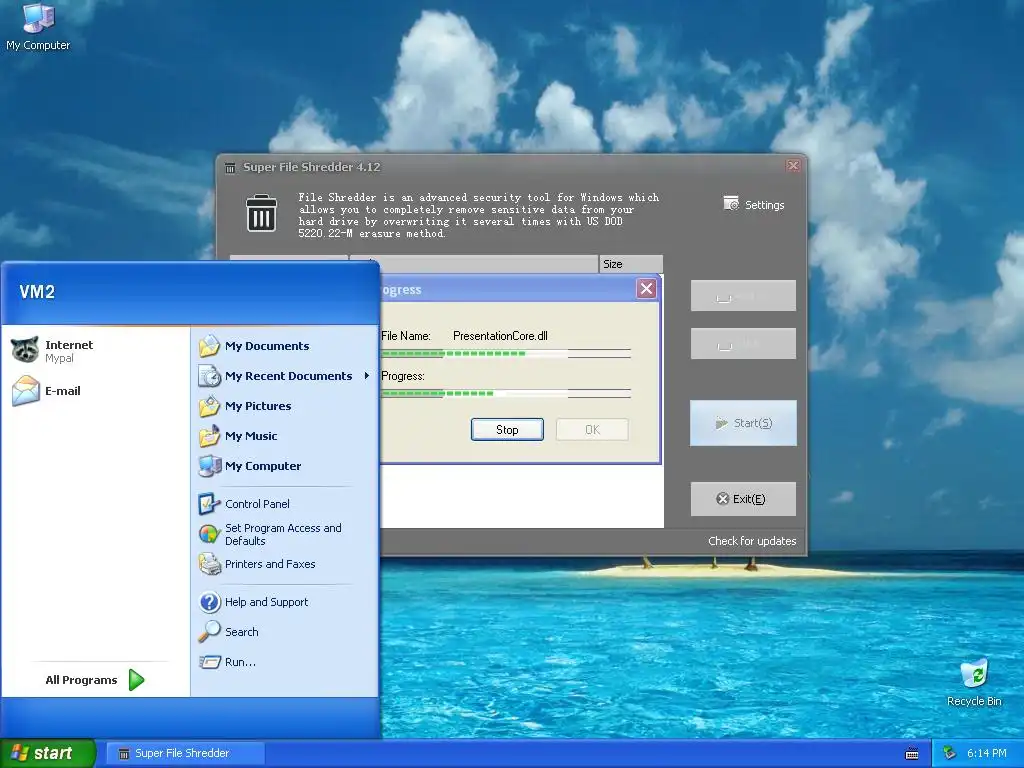Screen dimensions: 1024x768
Task: Click the VM2 user name header
Action: pyautogui.click(x=37, y=292)
